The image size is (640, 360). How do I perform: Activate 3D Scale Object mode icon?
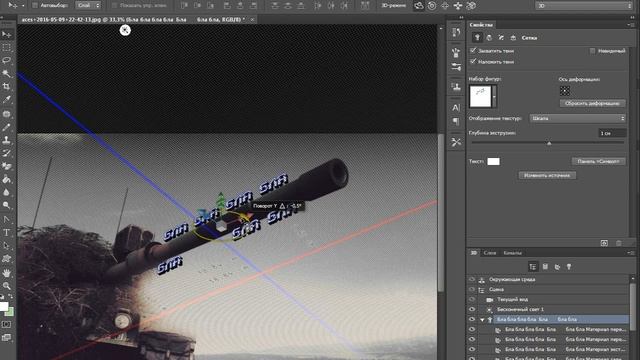(x=471, y=6)
